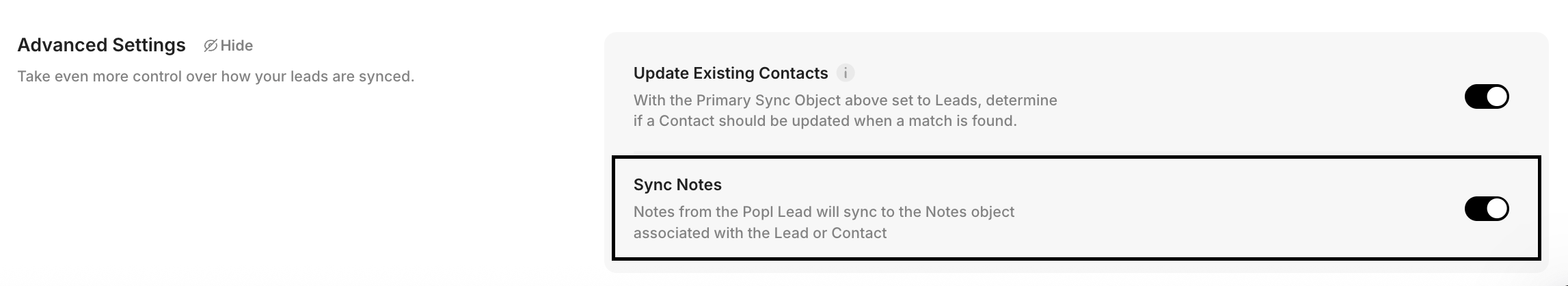Click the Advanced Settings heading
1568x286 pixels.
(101, 45)
